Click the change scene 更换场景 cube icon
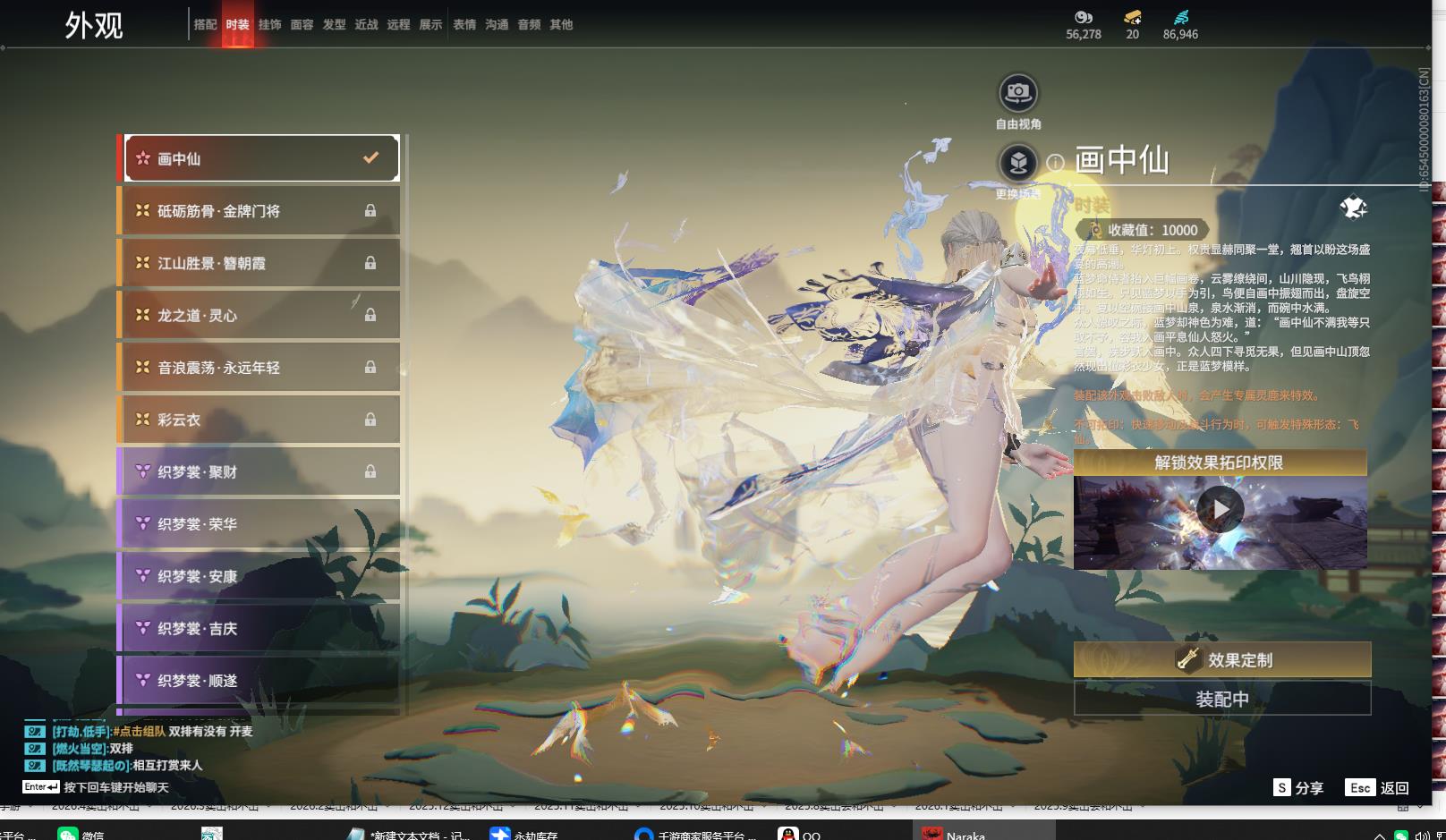Image resolution: width=1446 pixels, height=840 pixels. pos(1017,163)
